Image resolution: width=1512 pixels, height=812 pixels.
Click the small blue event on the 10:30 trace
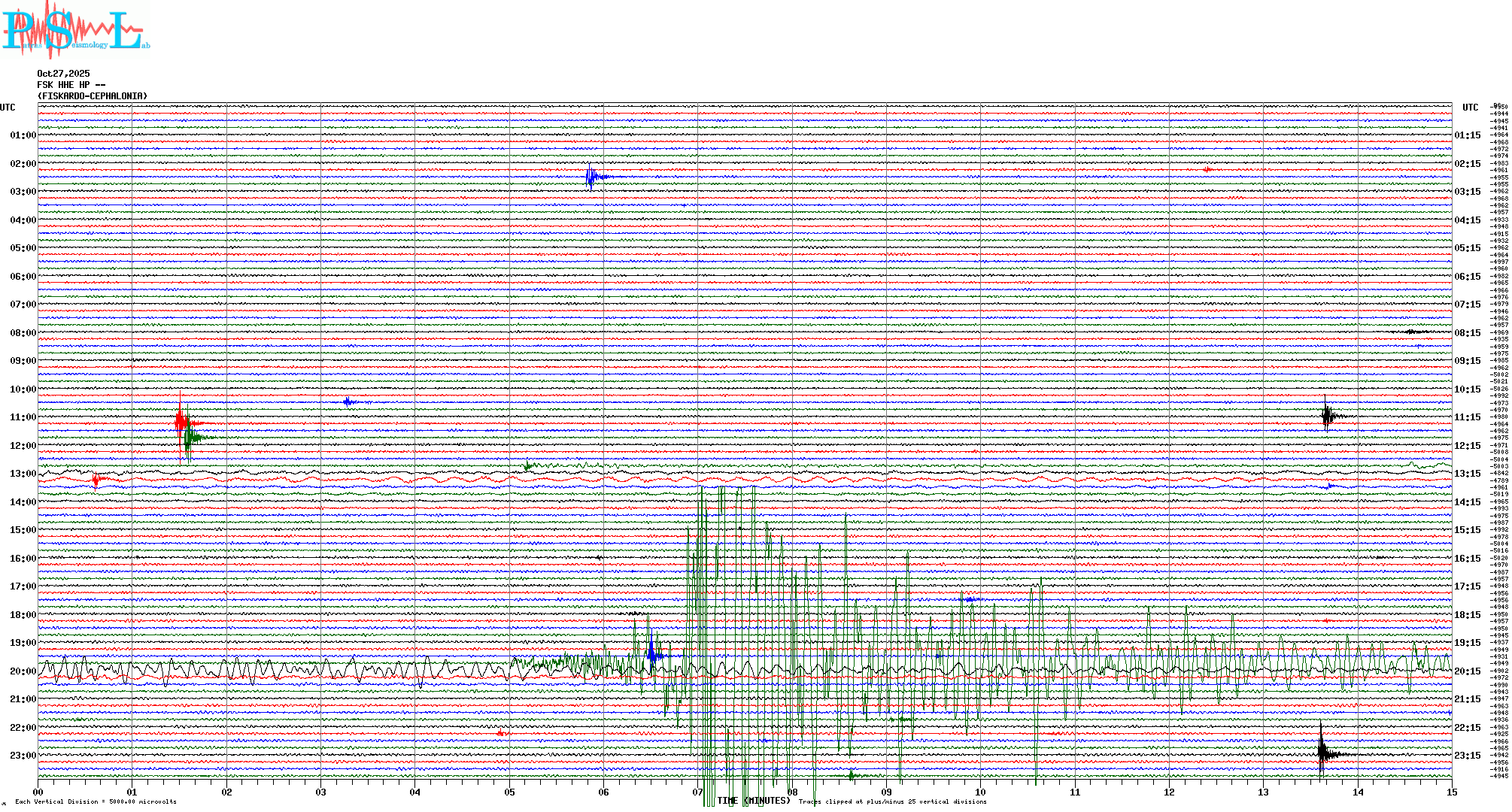[348, 401]
